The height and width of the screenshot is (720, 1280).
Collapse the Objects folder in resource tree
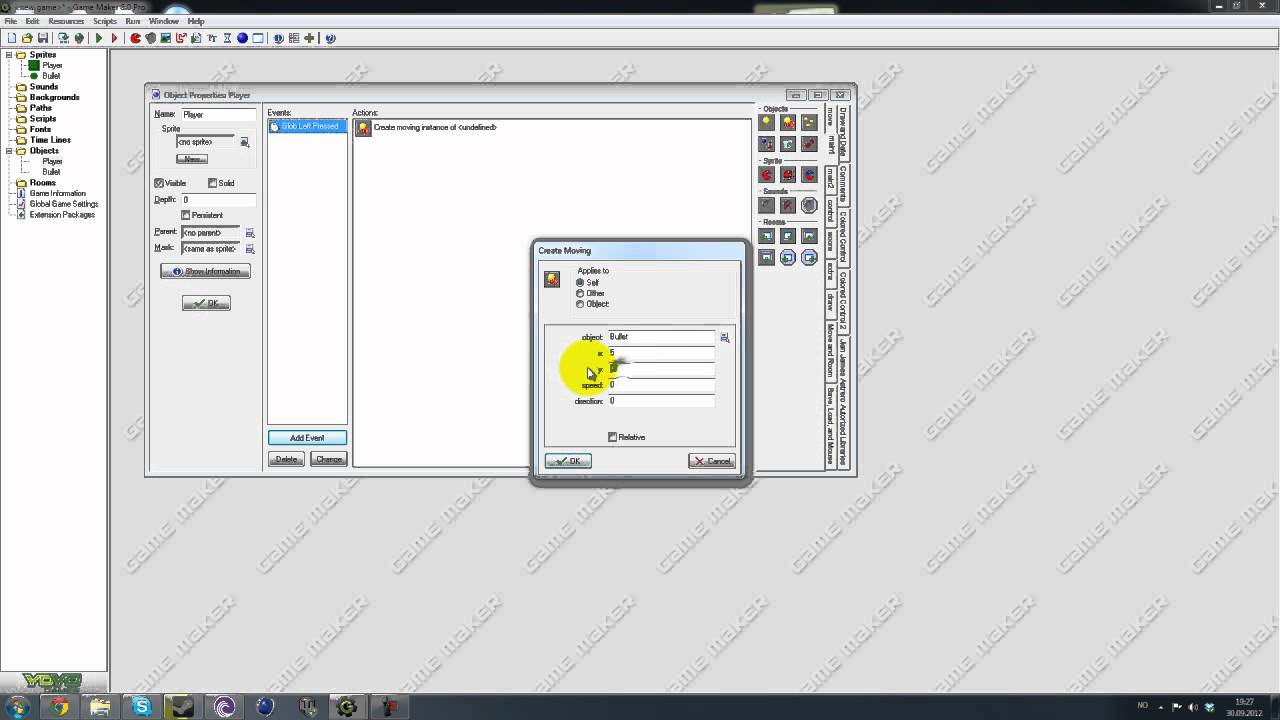coord(9,151)
